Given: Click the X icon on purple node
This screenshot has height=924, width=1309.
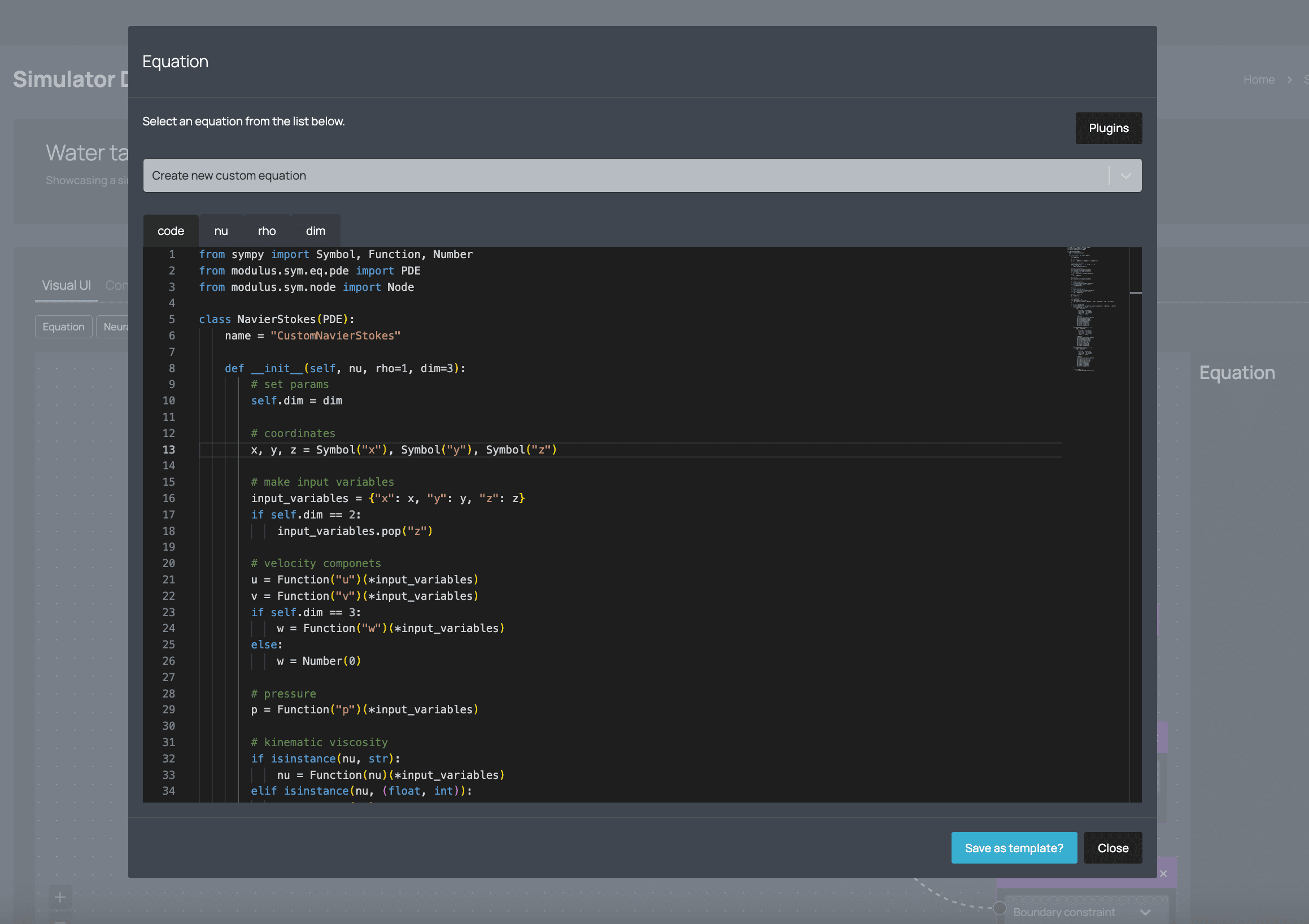Looking at the screenshot, I should 1163,873.
